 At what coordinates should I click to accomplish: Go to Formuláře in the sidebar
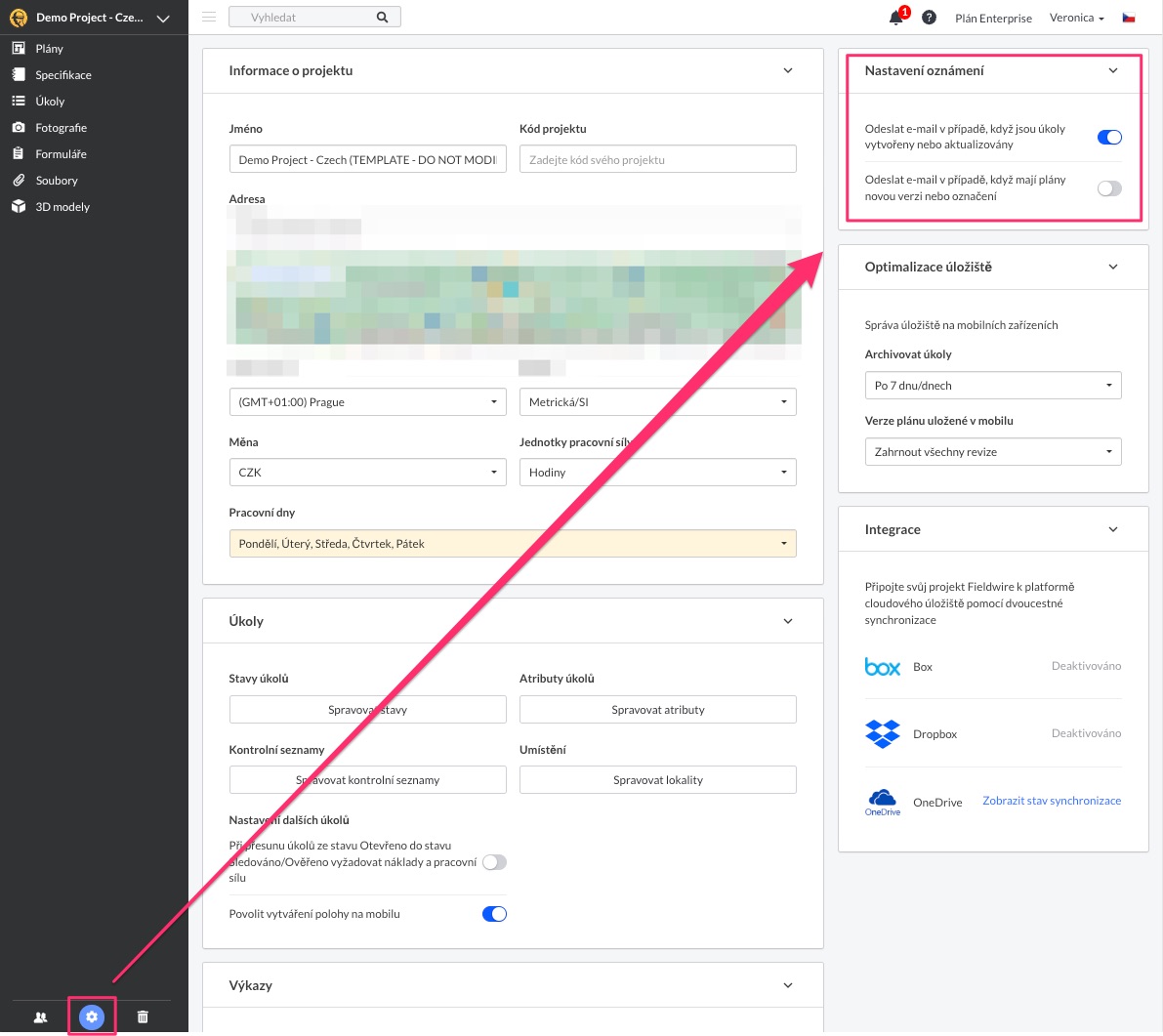(61, 154)
